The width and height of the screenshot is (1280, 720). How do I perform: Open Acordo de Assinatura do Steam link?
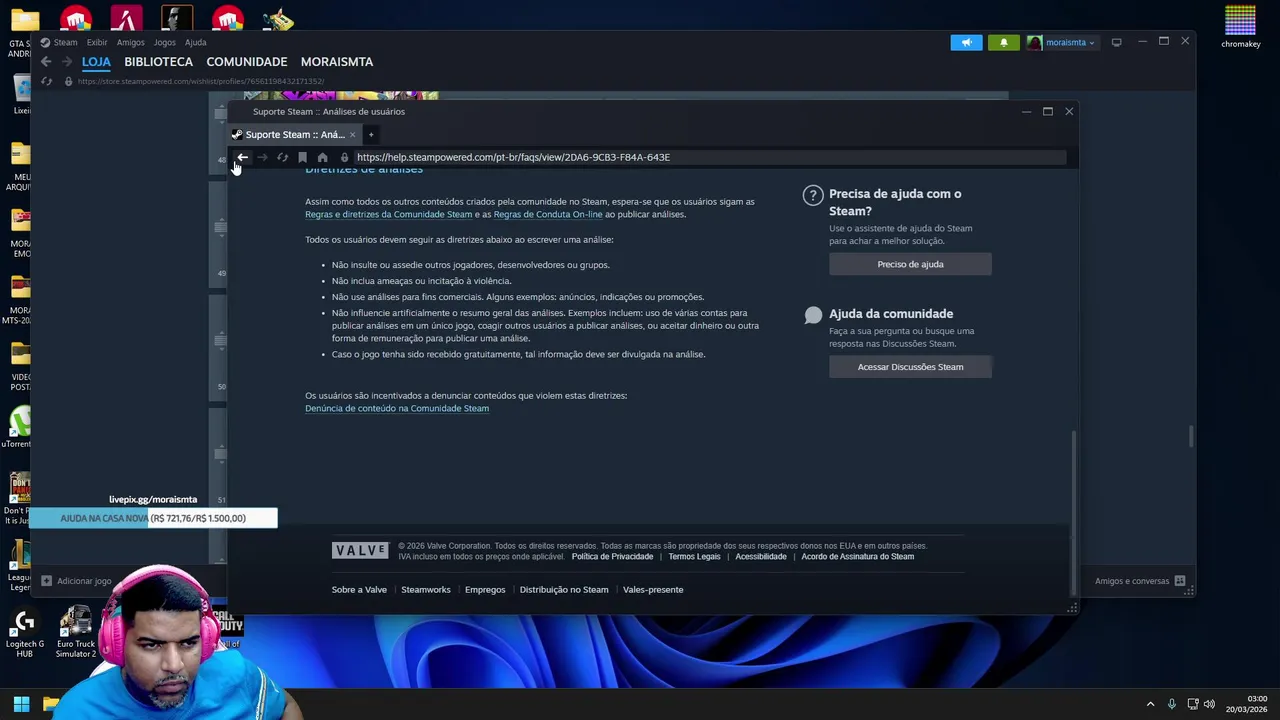coord(858,557)
